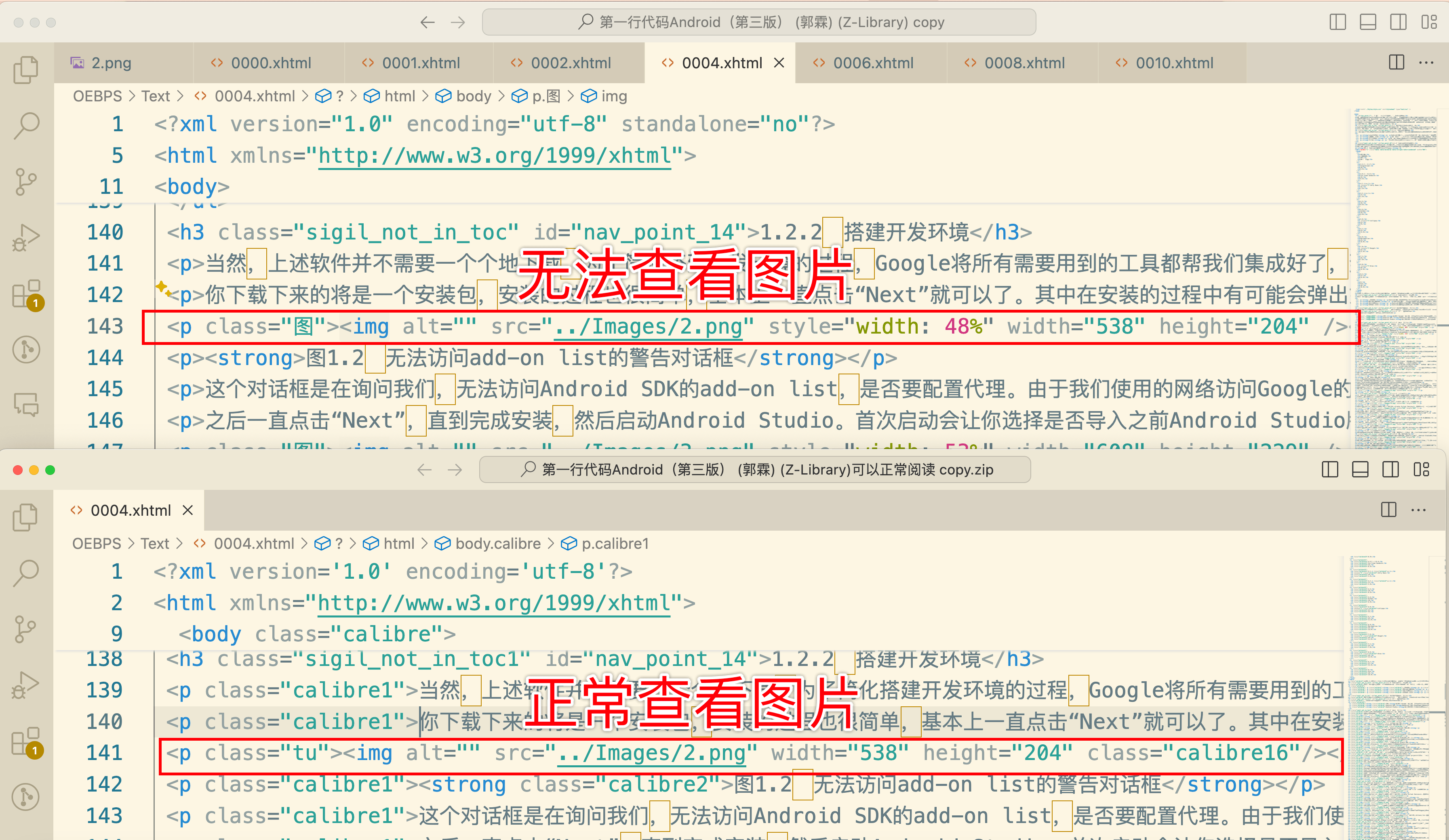Open the Search icon in top window's sidebar
This screenshot has width=1449, height=840.
[26, 125]
